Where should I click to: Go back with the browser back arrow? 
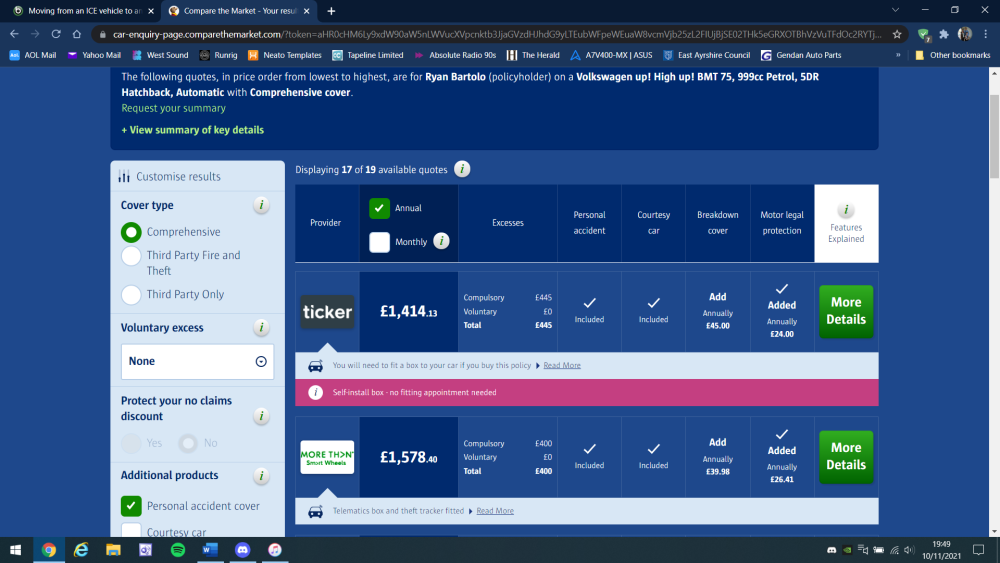(x=14, y=34)
